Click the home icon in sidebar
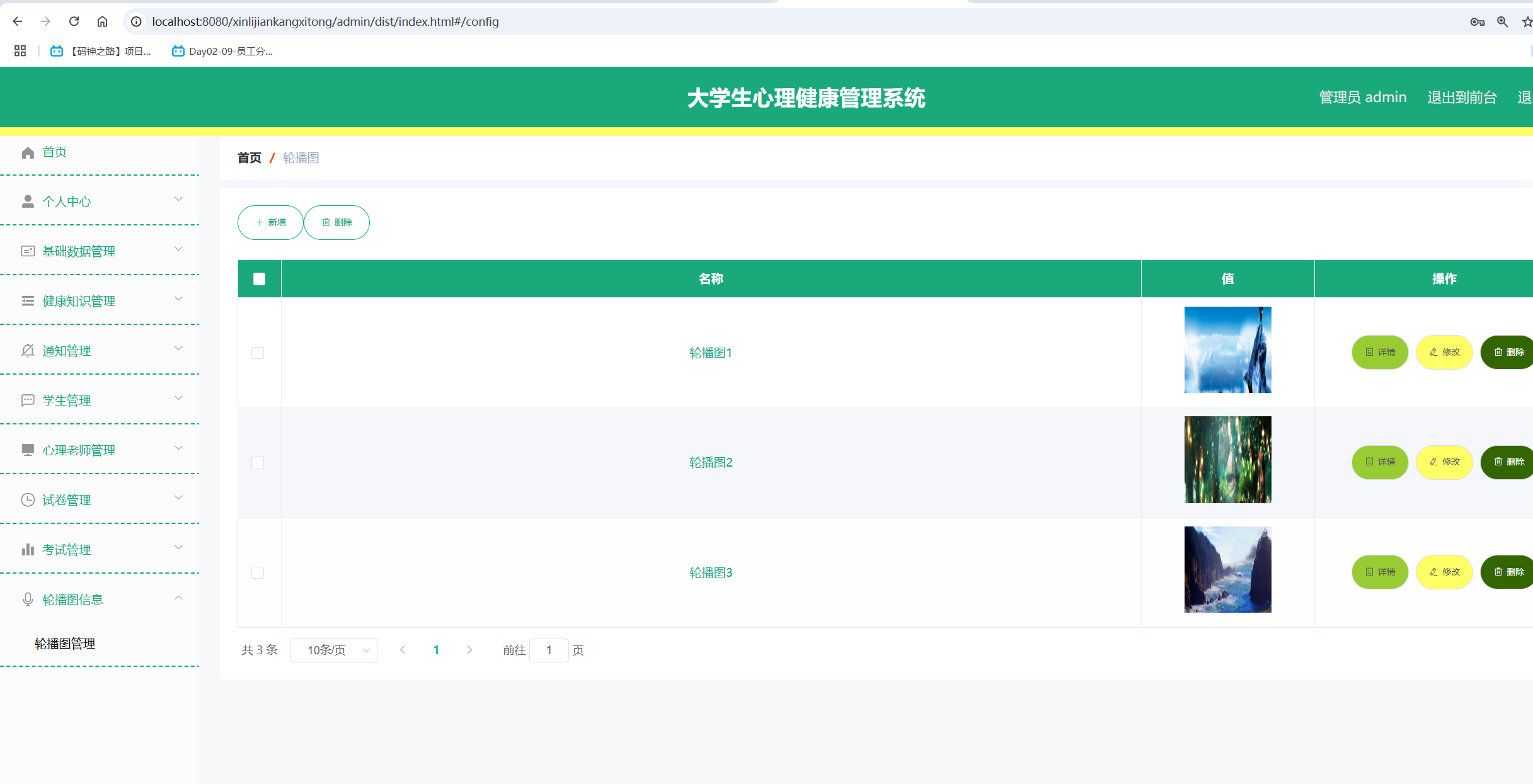The width and height of the screenshot is (1533, 784). 28,152
